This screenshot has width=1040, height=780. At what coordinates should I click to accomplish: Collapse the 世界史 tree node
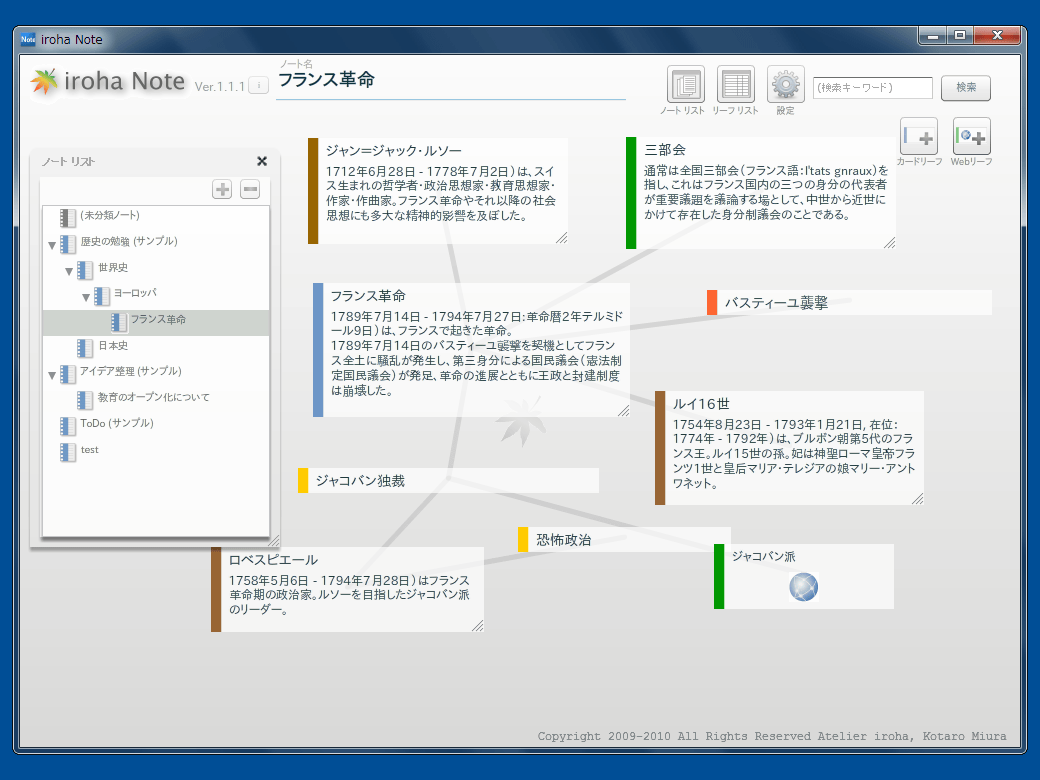[x=69, y=271]
